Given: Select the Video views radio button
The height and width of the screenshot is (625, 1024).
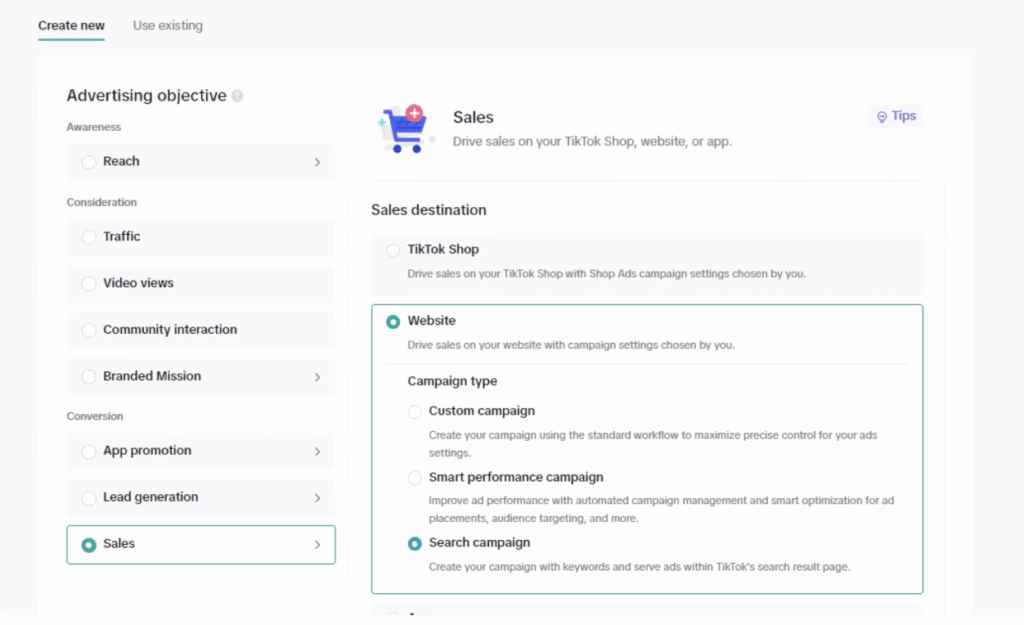Looking at the screenshot, I should click(x=89, y=283).
